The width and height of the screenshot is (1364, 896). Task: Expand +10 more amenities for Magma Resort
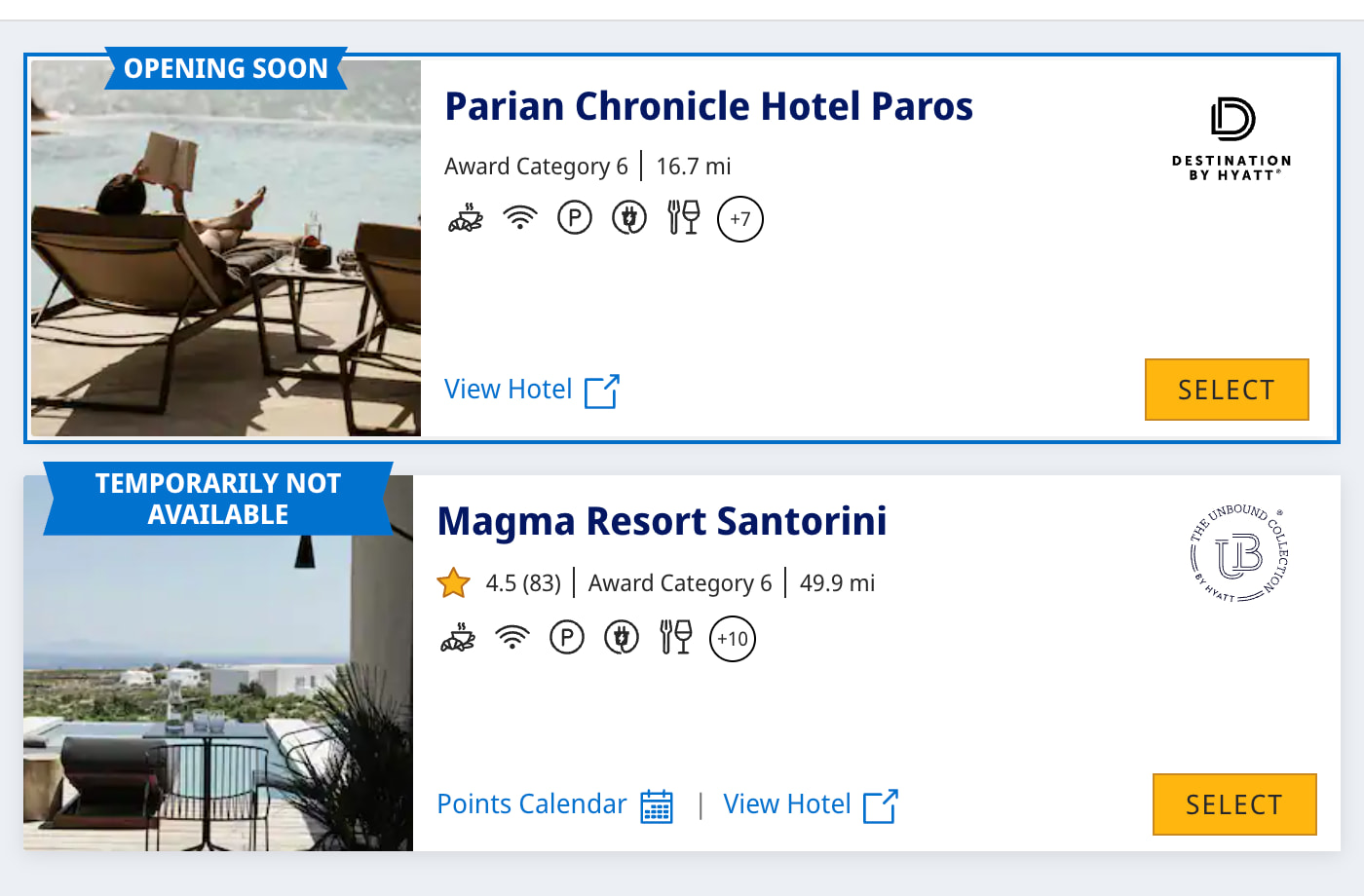tap(733, 639)
